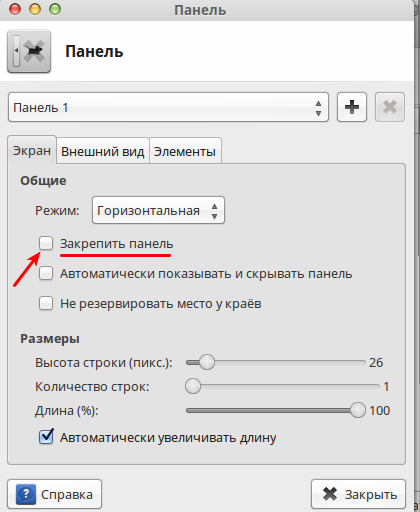Click the blue help question mark icon
Image resolution: width=420 pixels, height=512 pixels.
point(26,494)
